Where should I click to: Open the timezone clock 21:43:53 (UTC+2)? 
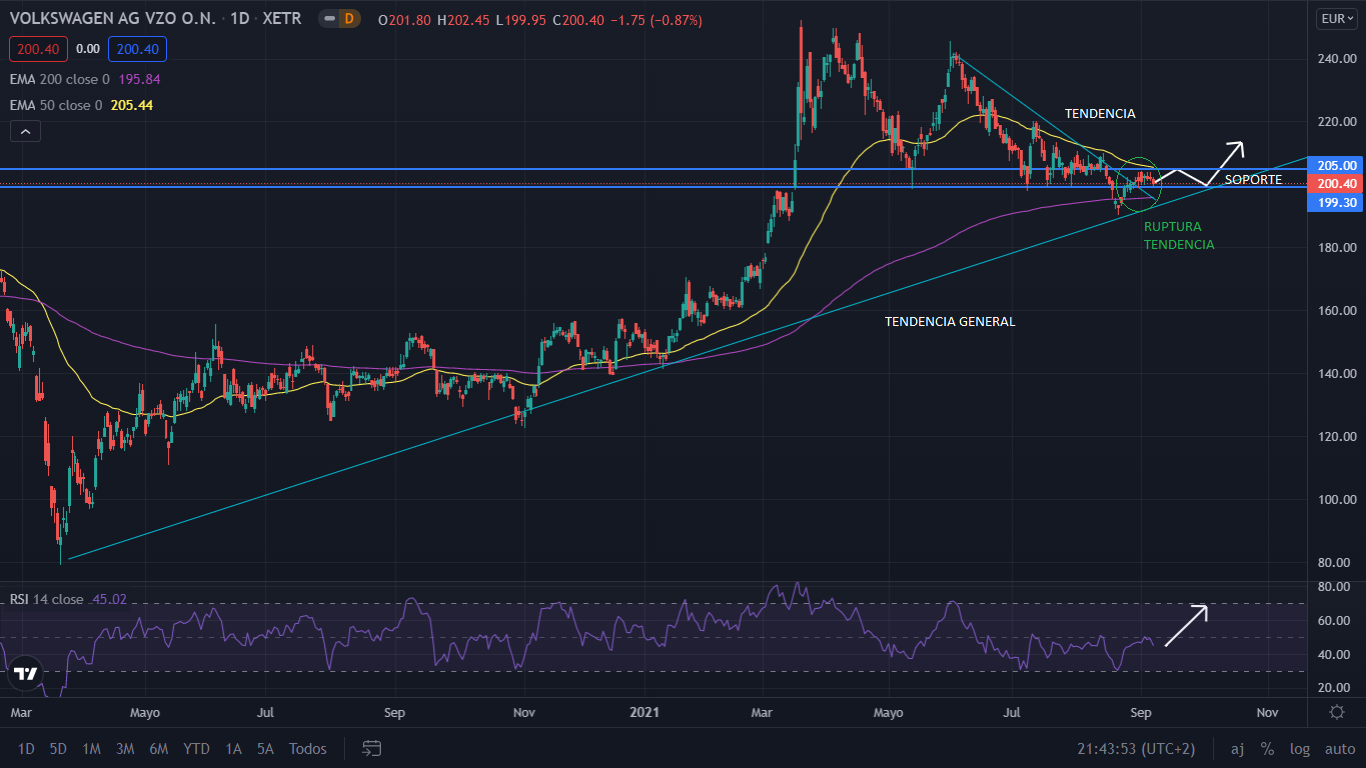[x=1135, y=748]
